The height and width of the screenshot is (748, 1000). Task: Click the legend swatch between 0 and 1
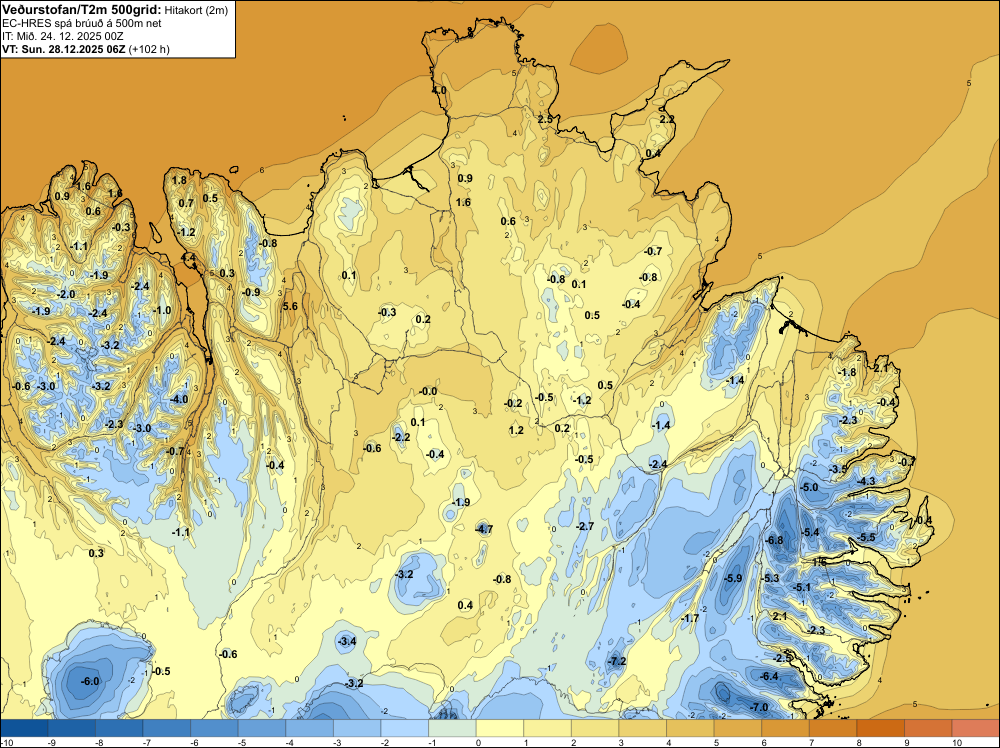(x=500, y=728)
